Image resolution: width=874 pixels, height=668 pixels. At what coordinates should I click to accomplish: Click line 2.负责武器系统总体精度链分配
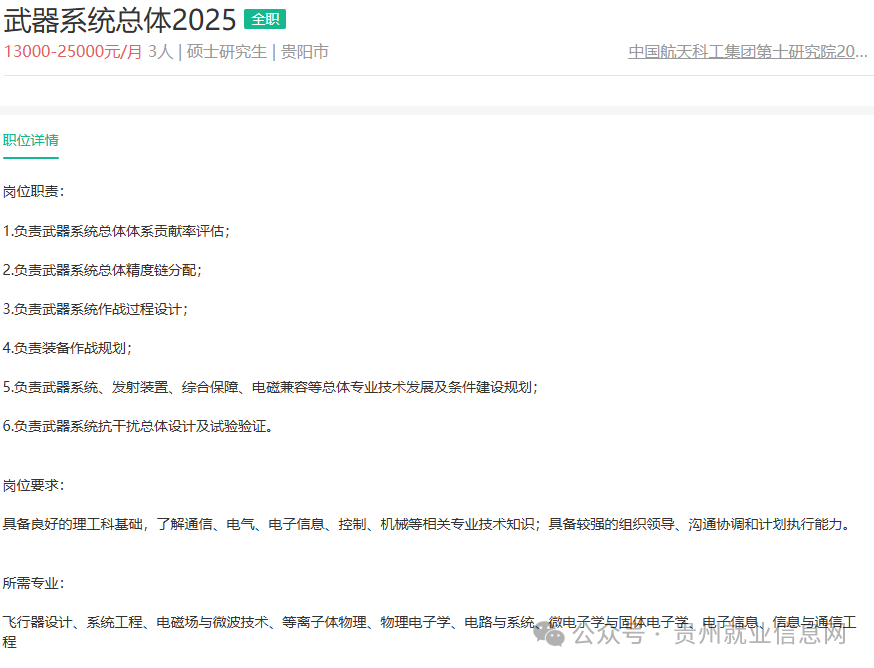click(102, 270)
